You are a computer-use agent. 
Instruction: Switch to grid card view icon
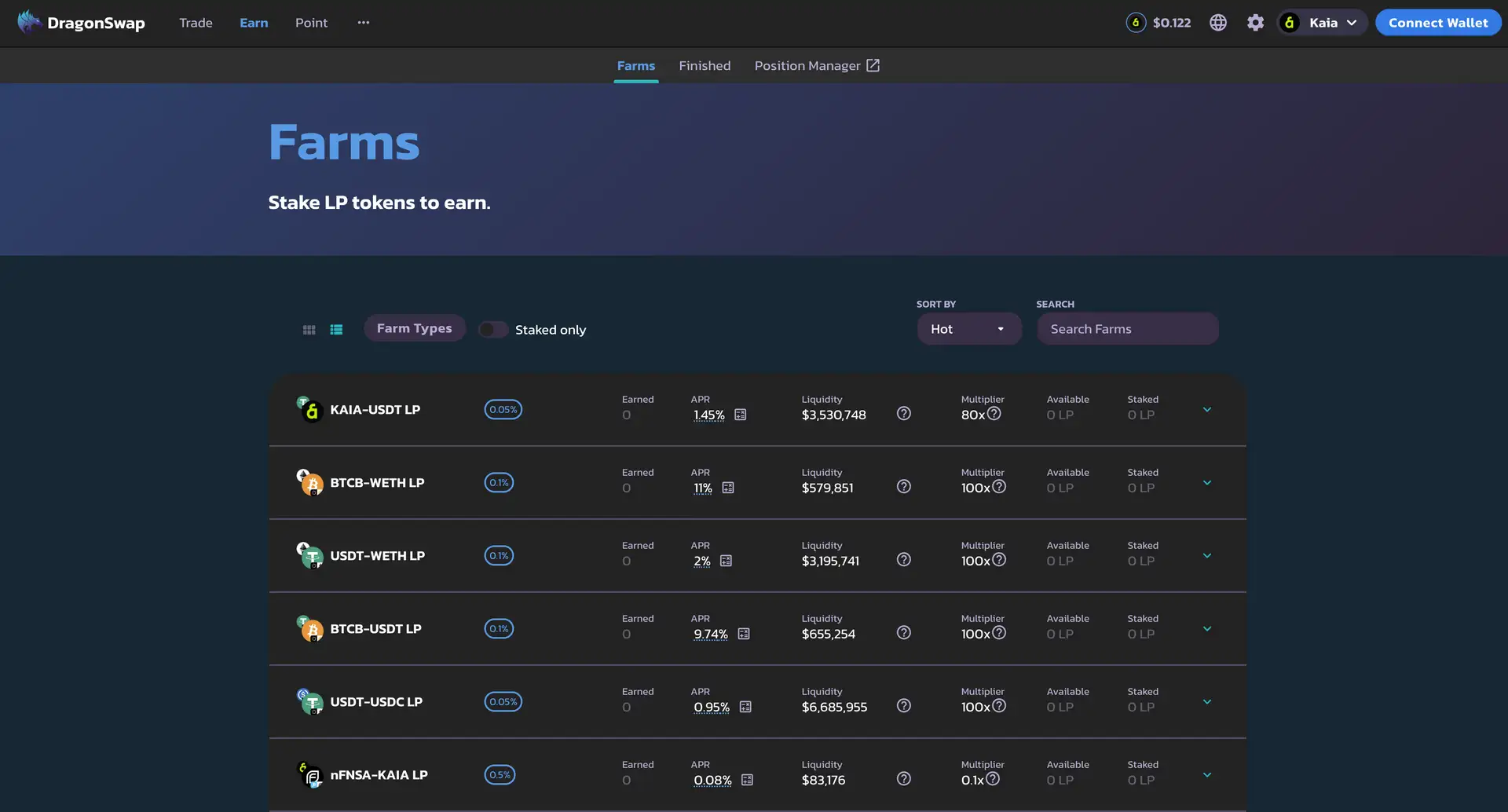[x=309, y=330]
